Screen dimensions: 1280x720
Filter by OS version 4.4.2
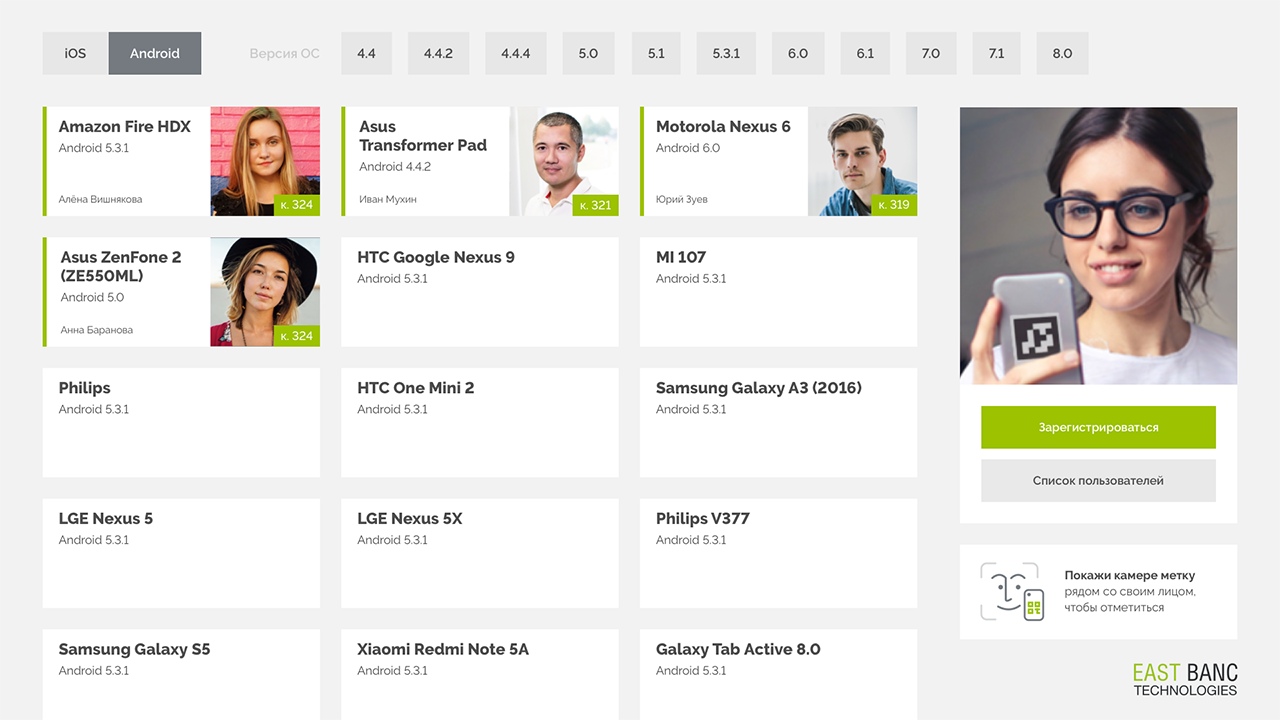coord(438,53)
